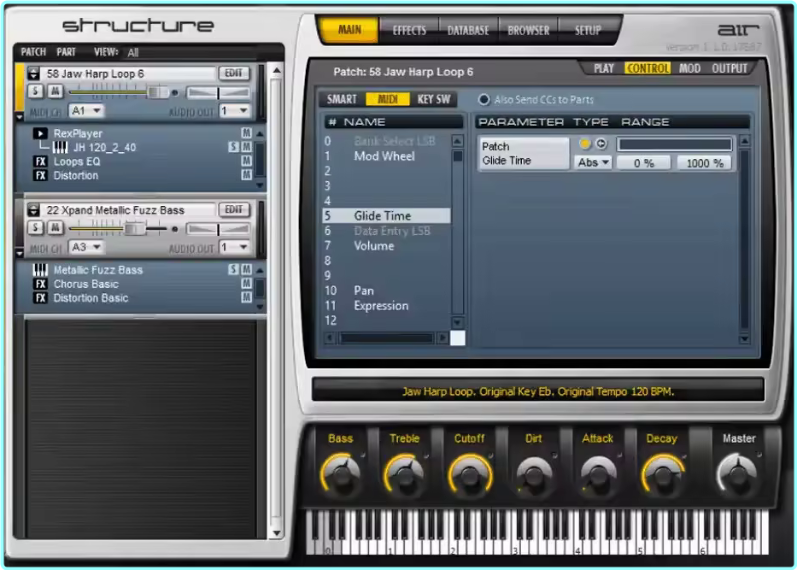Viewport: 797px width, 570px height.
Task: Open the Mod sub-page
Action: pos(690,68)
